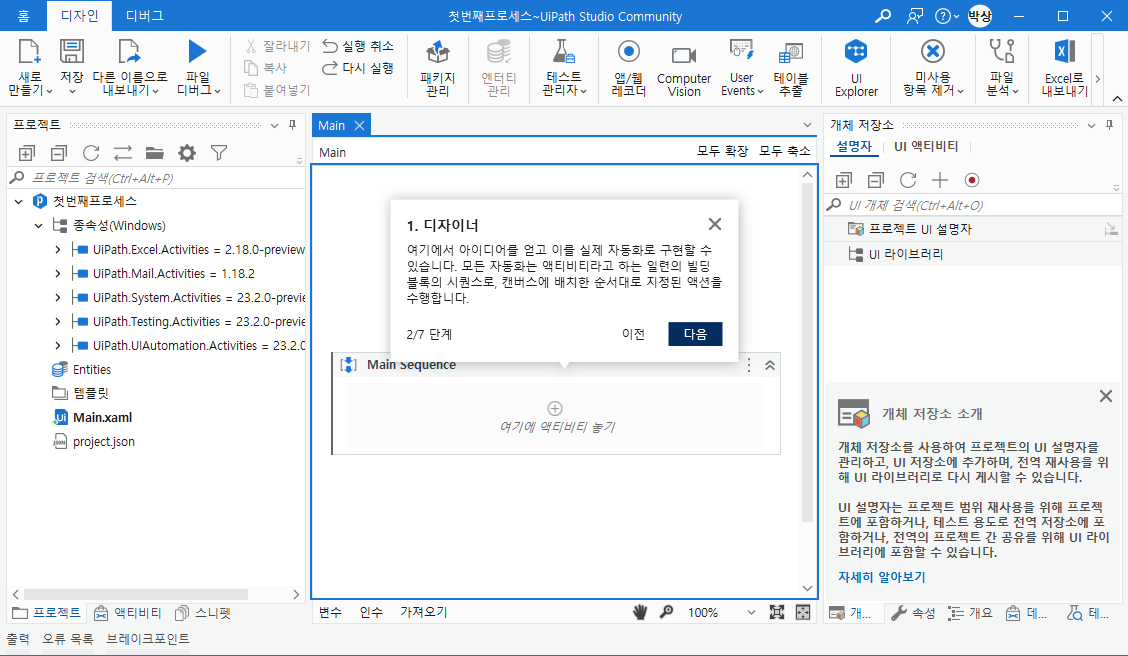Open the 변수 panel
The width and height of the screenshot is (1128, 656).
tap(330, 612)
